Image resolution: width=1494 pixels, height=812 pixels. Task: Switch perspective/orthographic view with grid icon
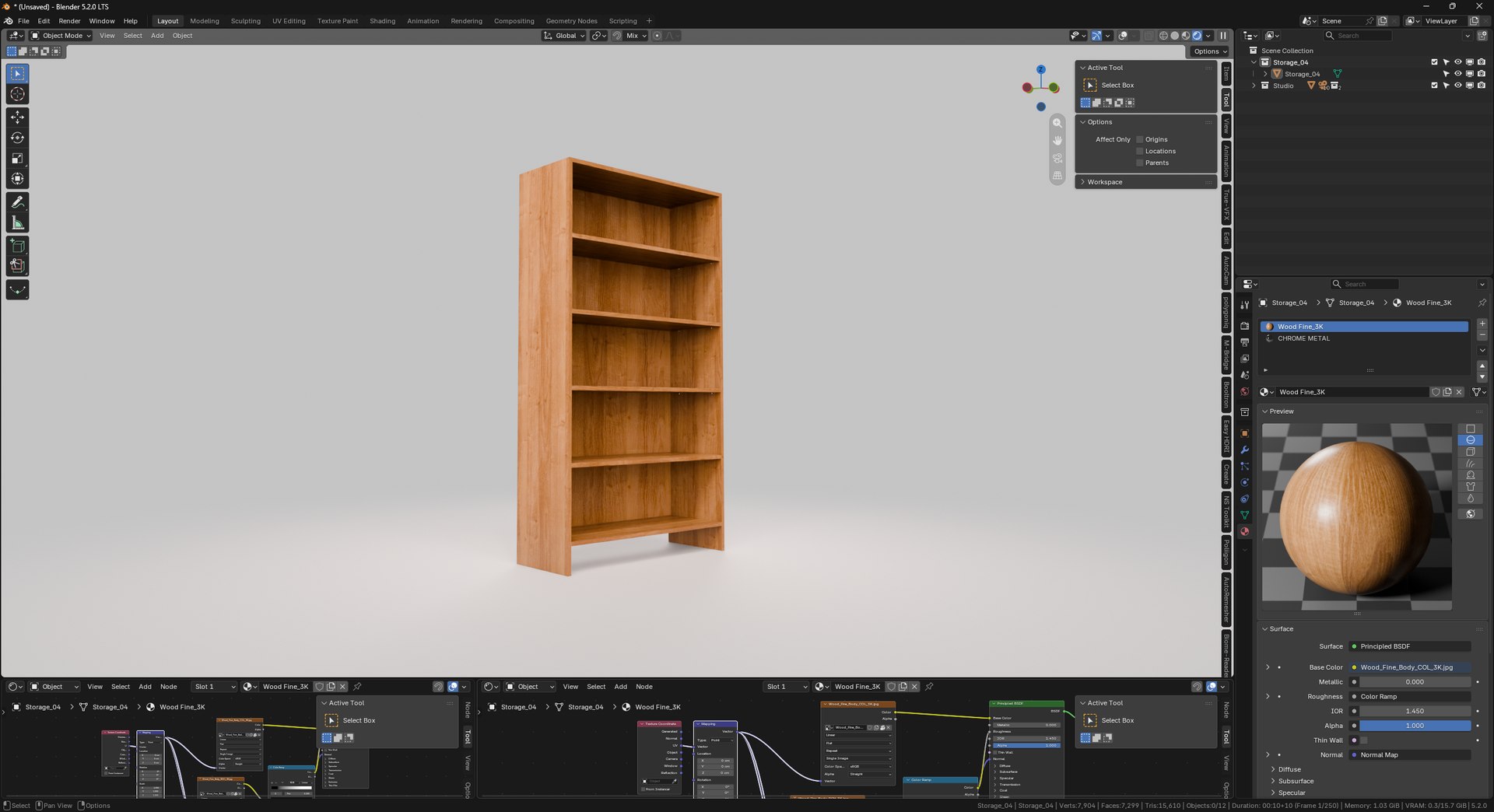1057,176
